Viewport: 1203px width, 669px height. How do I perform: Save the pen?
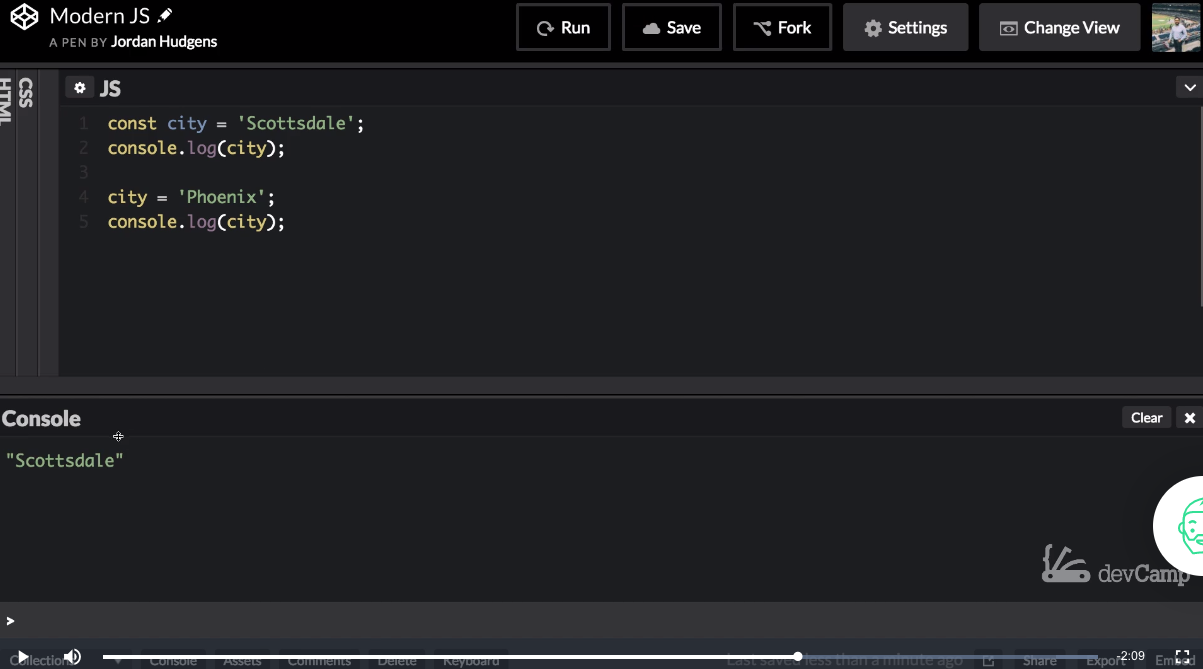671,27
